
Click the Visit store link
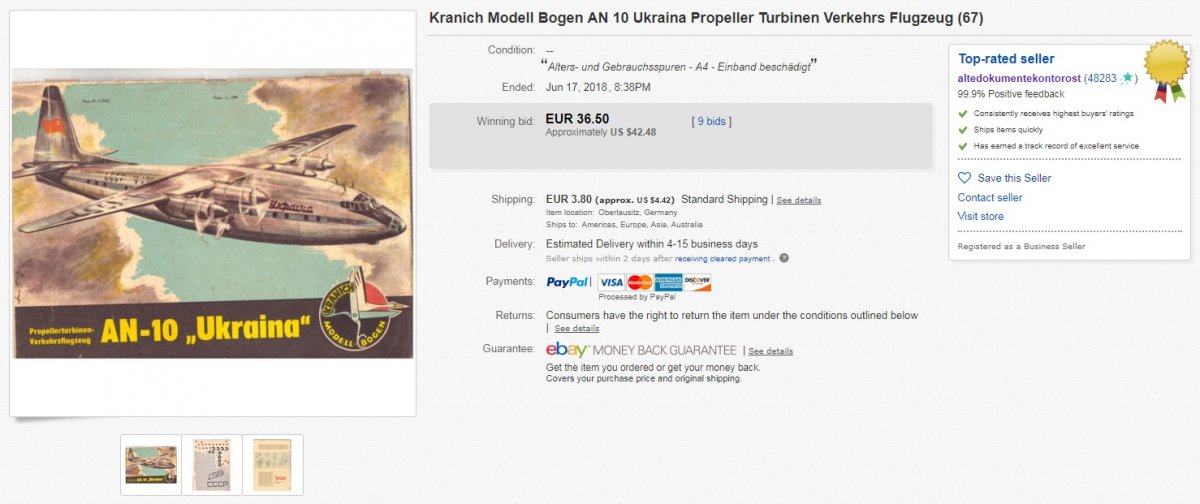pyautogui.click(x=981, y=216)
